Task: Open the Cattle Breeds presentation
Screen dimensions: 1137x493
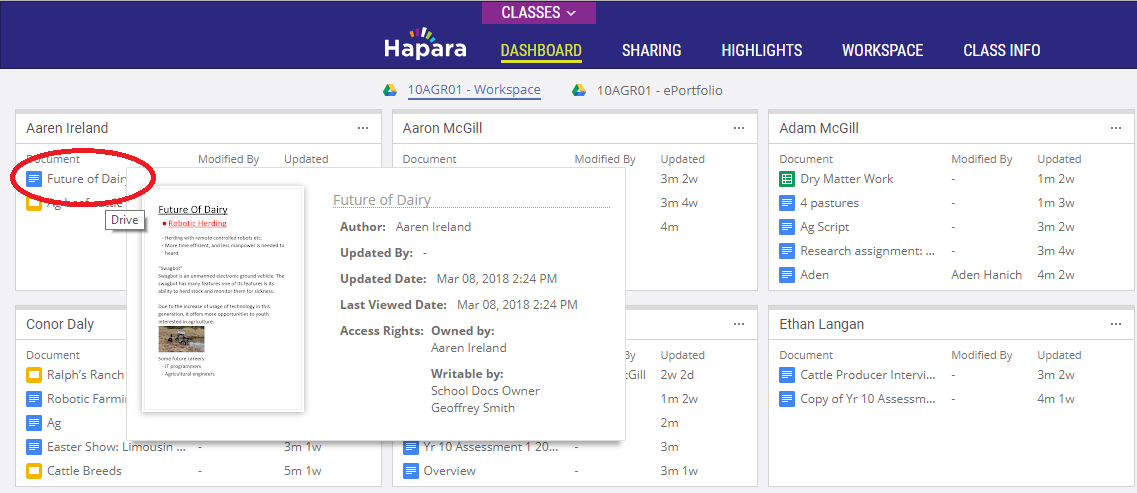Action: click(84, 471)
